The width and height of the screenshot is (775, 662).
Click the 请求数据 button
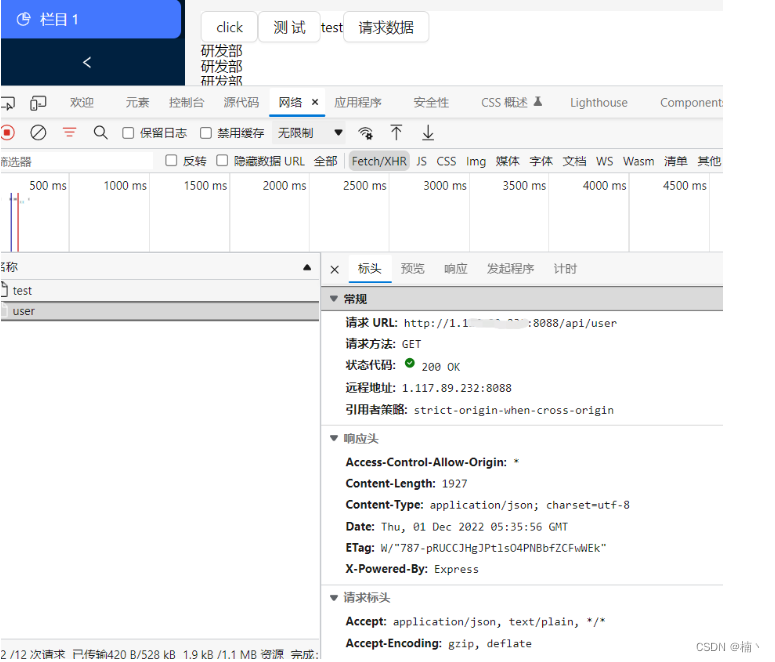pos(386,27)
